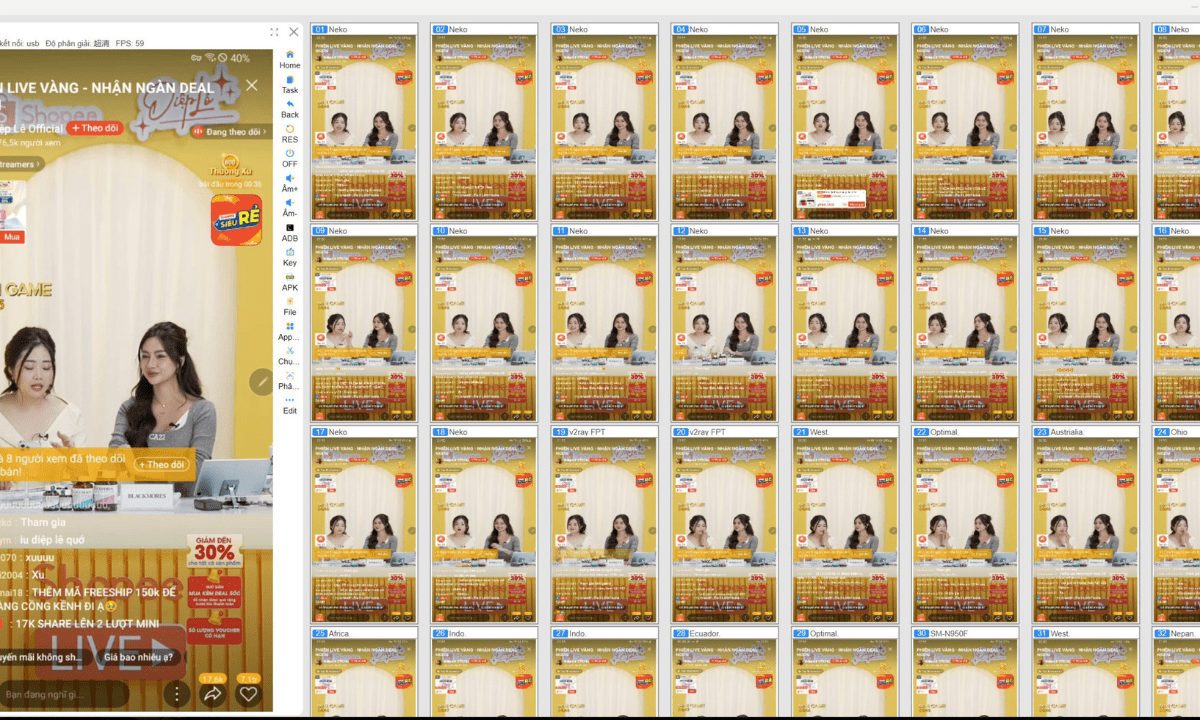Raise volume with the Âm+ icon
Screen dimensions: 1200x720
click(290, 182)
